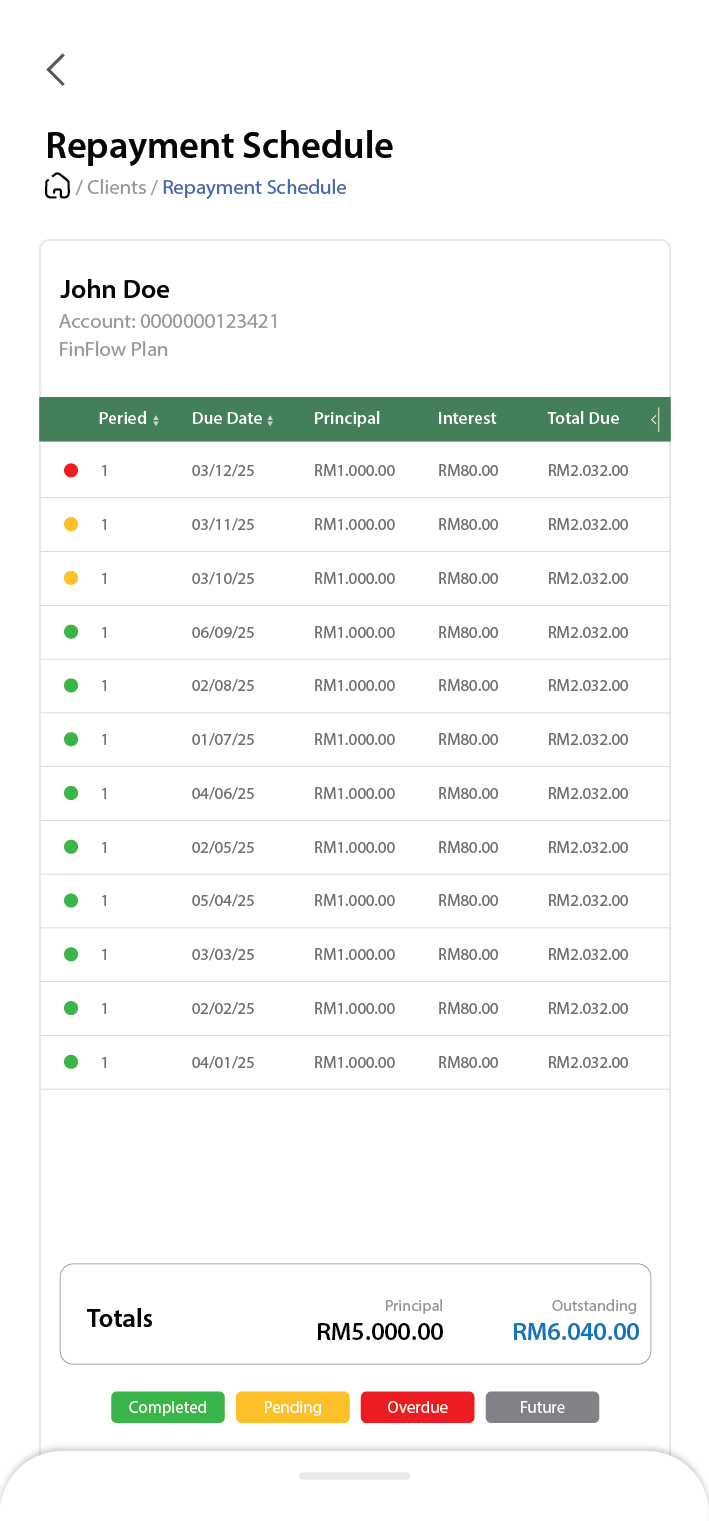Click the Total Due column header

pyautogui.click(x=583, y=418)
